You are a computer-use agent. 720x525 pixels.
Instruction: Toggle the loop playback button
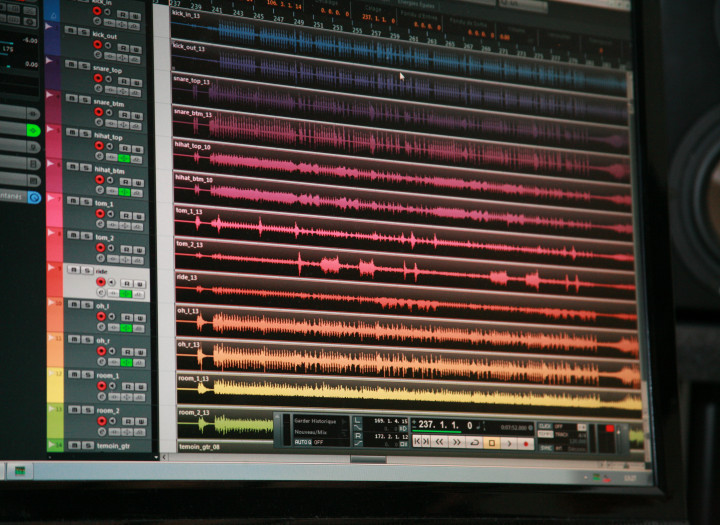[x=474, y=442]
